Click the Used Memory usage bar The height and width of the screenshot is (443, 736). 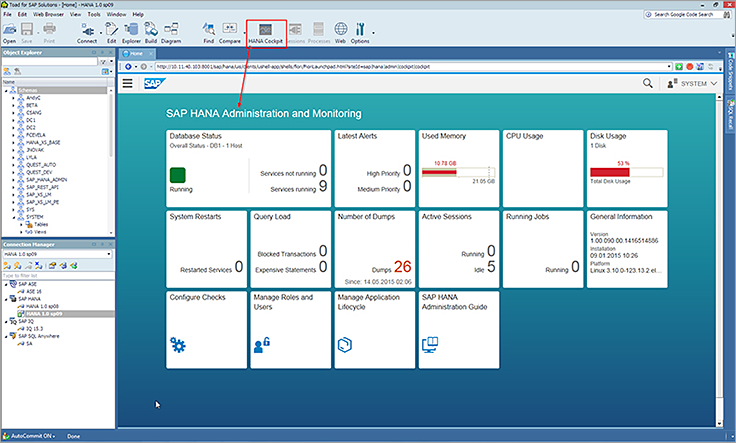458,172
